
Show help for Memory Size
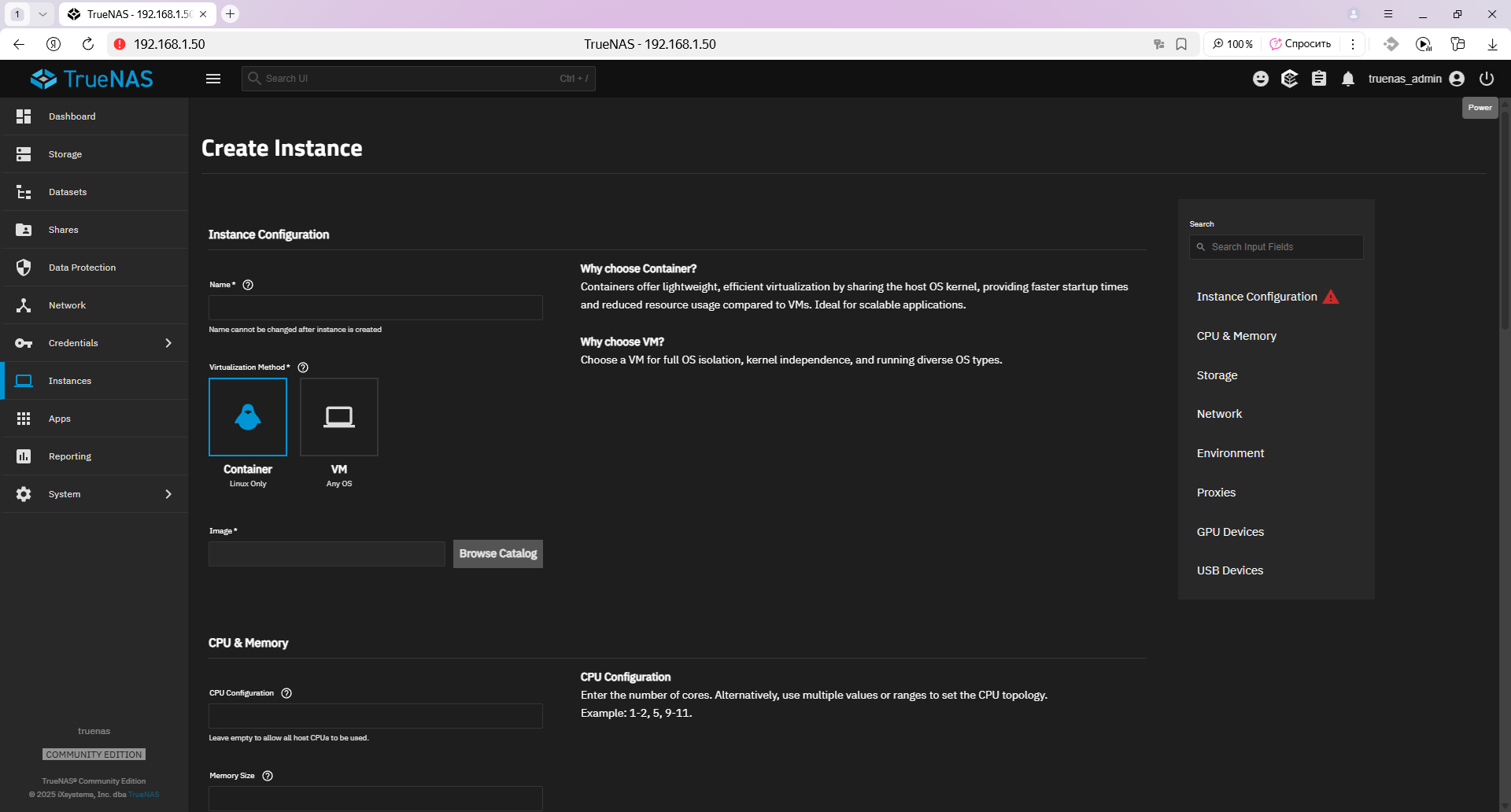(x=268, y=776)
